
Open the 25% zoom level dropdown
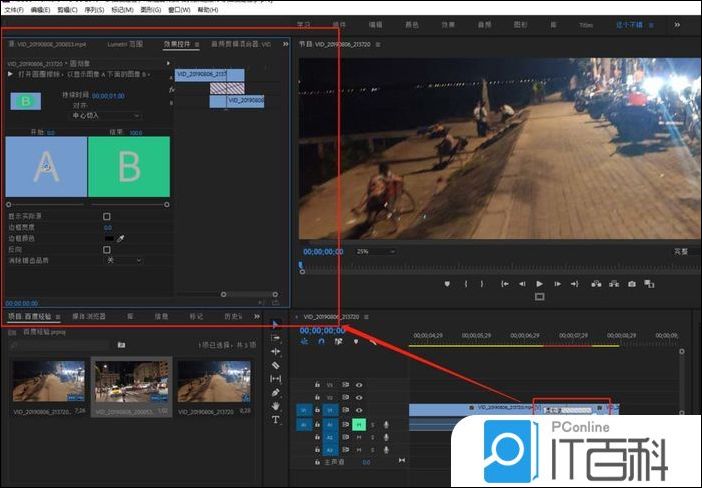coord(375,251)
